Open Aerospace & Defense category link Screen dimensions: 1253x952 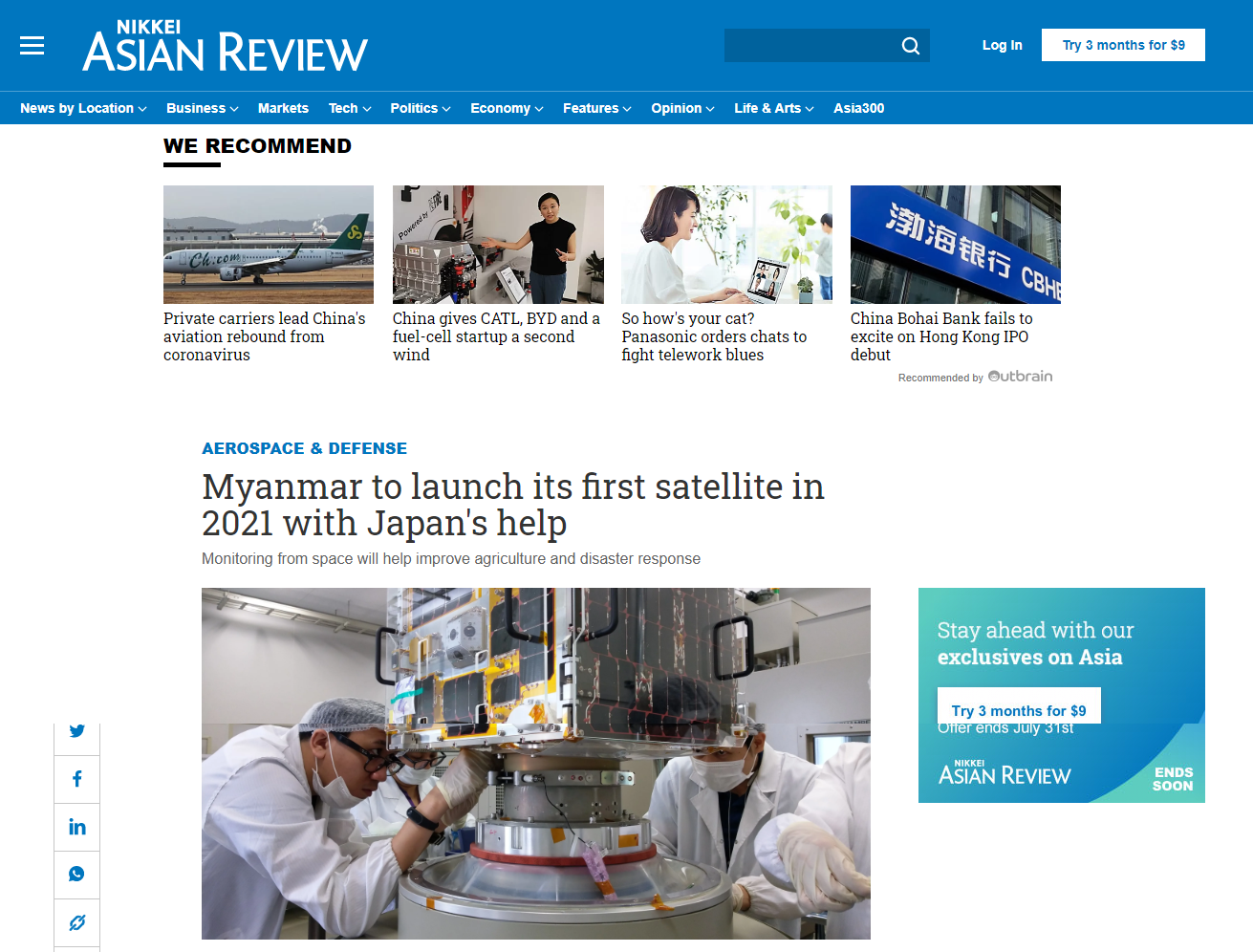304,448
